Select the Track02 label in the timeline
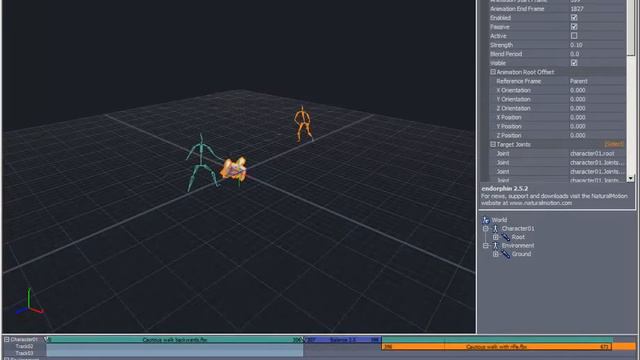The height and width of the screenshot is (360, 640). point(24,347)
